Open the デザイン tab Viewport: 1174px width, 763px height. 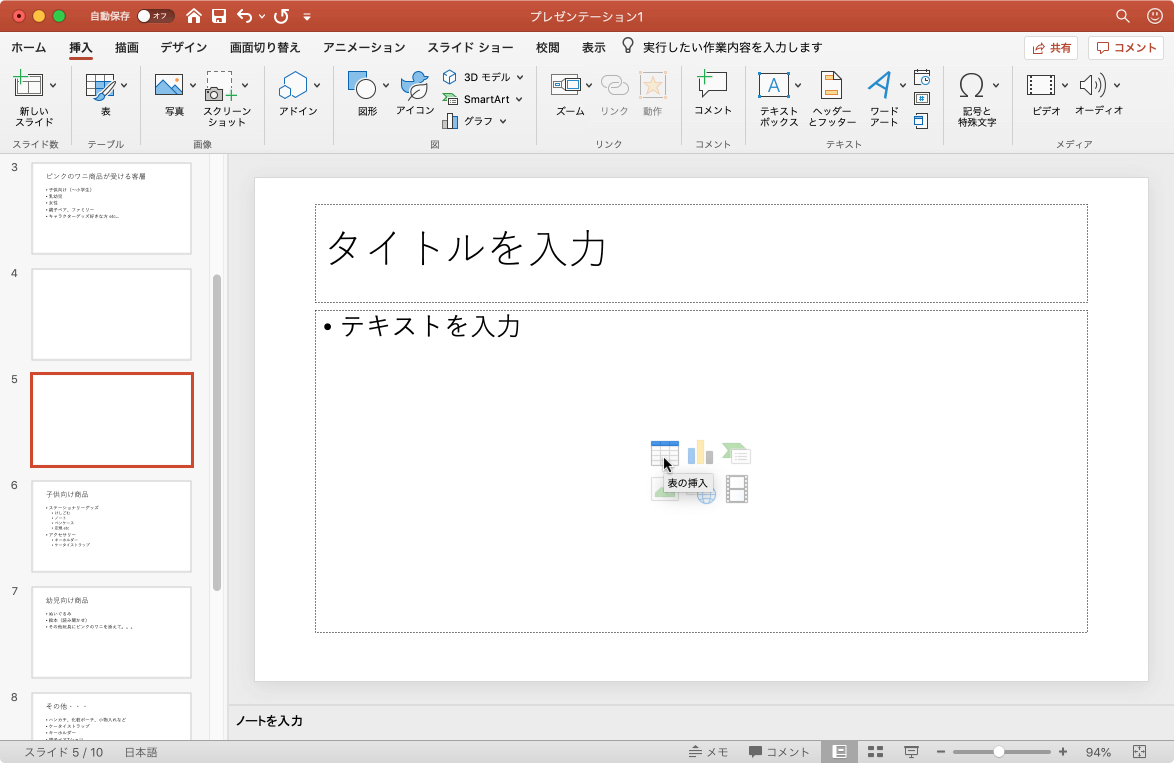[x=183, y=47]
